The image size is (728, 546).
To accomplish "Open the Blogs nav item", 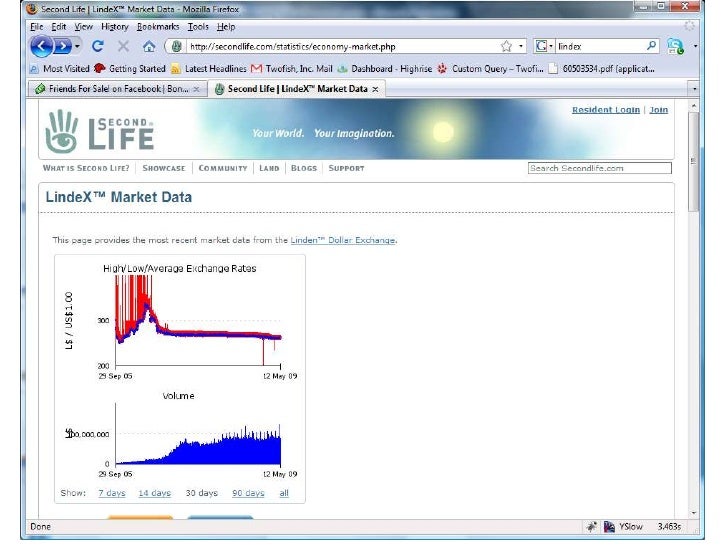I will 304,168.
